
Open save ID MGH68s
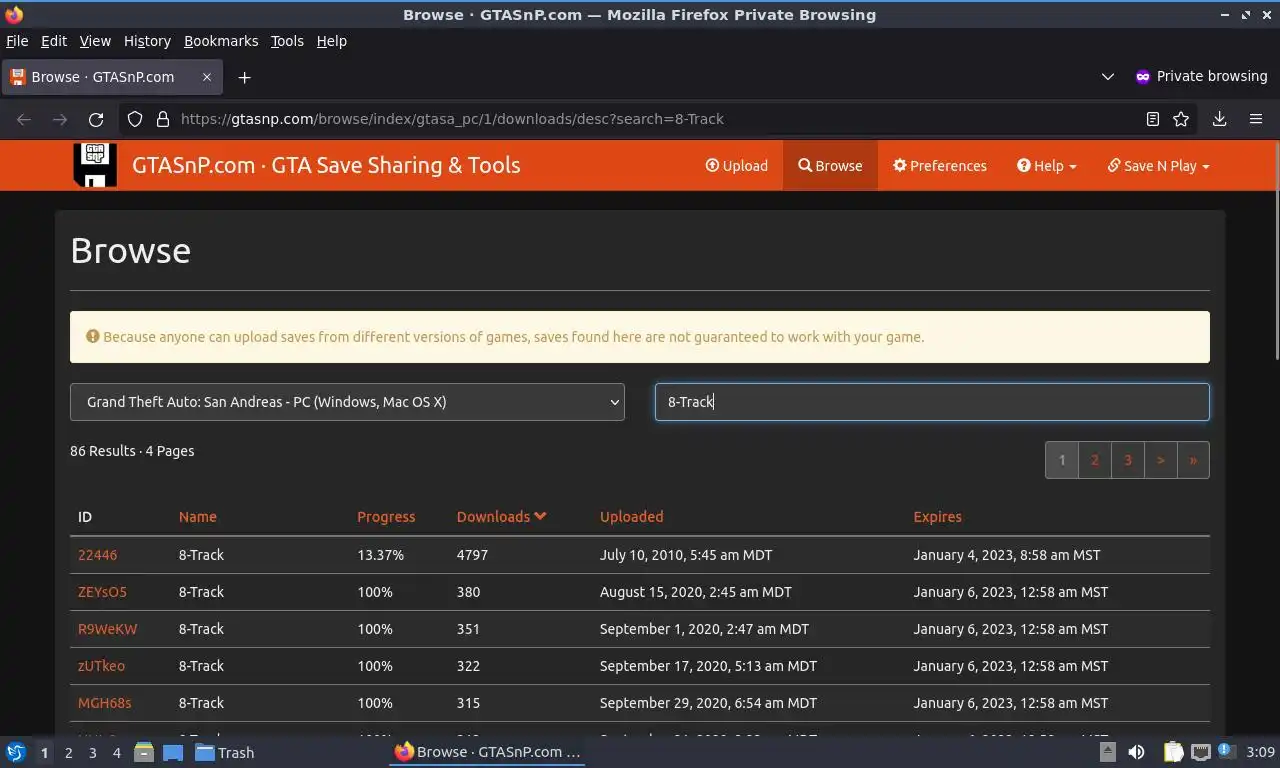click(x=104, y=703)
